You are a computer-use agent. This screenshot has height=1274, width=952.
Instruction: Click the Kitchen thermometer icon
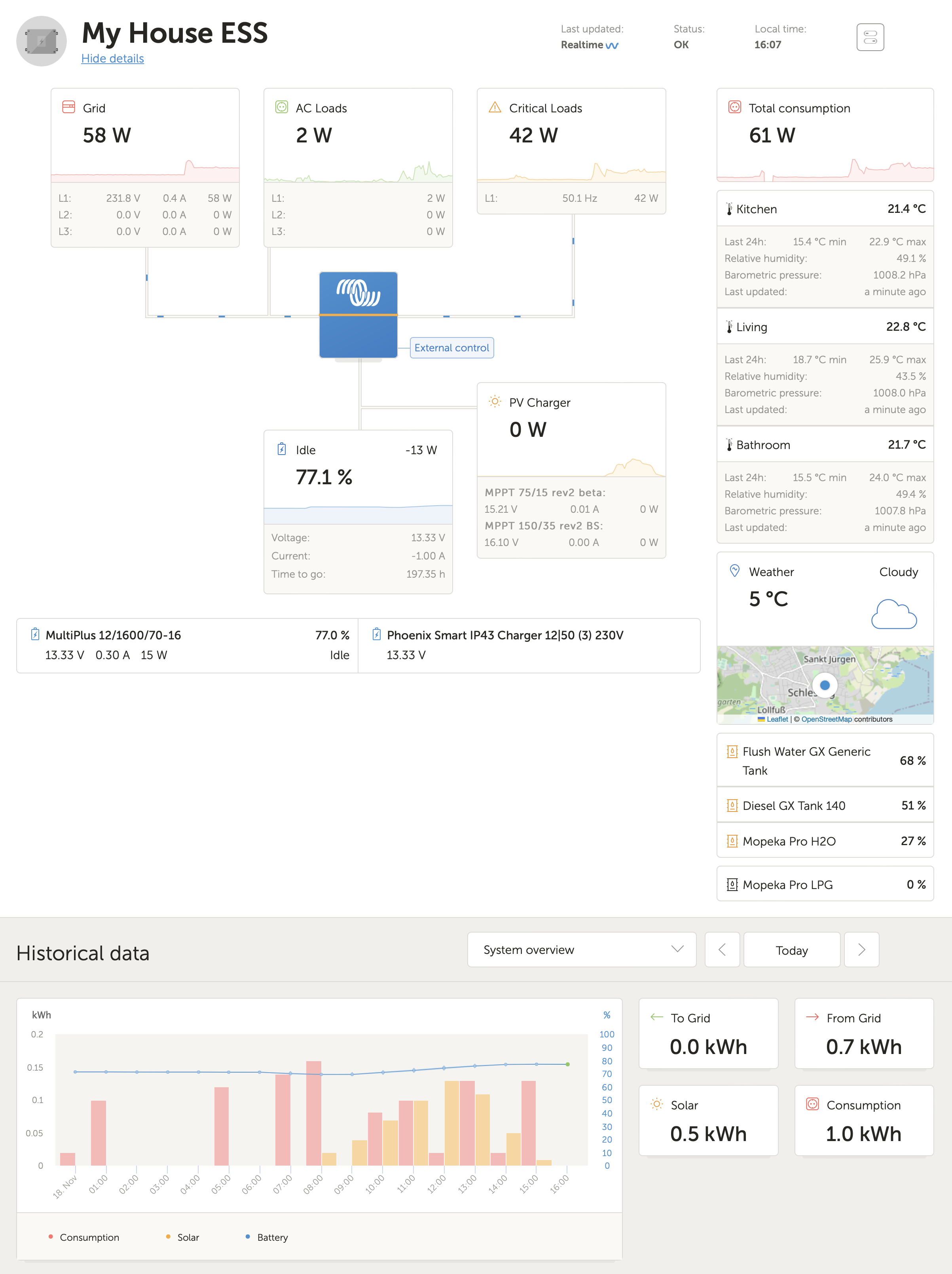[x=730, y=209]
